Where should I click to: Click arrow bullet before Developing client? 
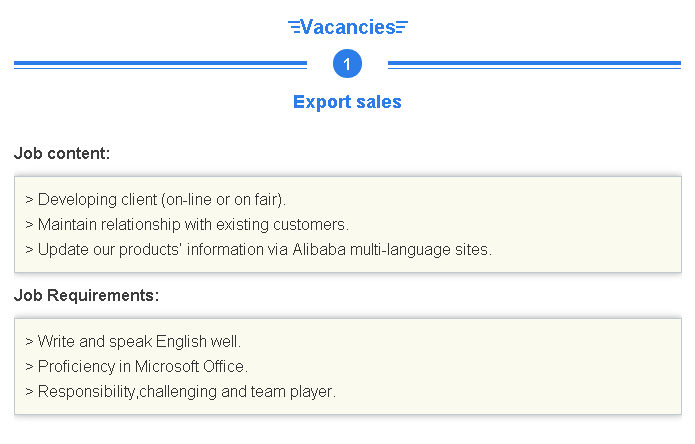pyautogui.click(x=29, y=200)
